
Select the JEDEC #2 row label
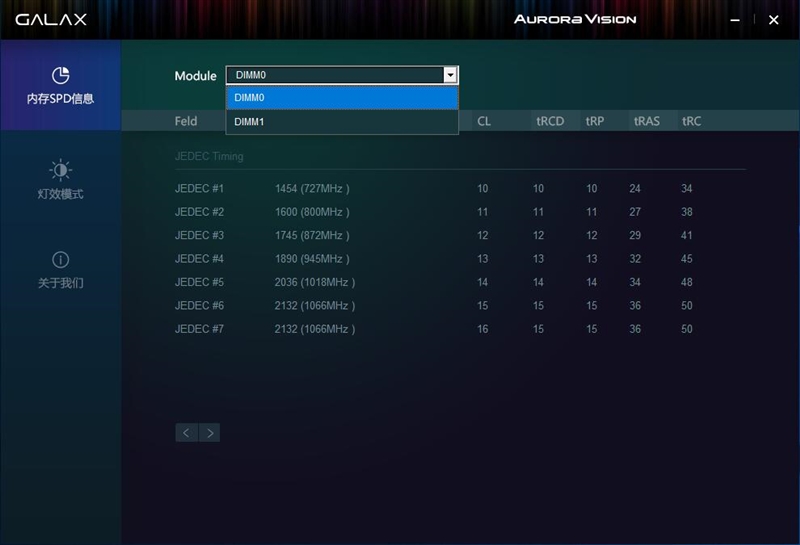199,212
